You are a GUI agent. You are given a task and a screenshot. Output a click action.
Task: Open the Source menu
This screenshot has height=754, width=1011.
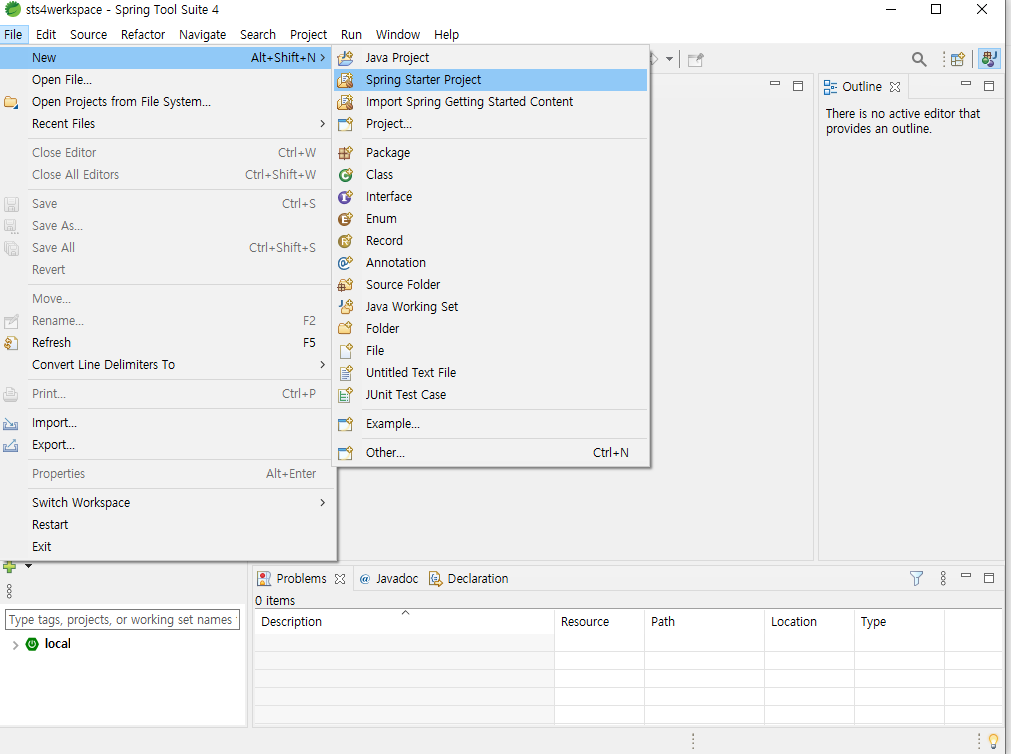88,35
